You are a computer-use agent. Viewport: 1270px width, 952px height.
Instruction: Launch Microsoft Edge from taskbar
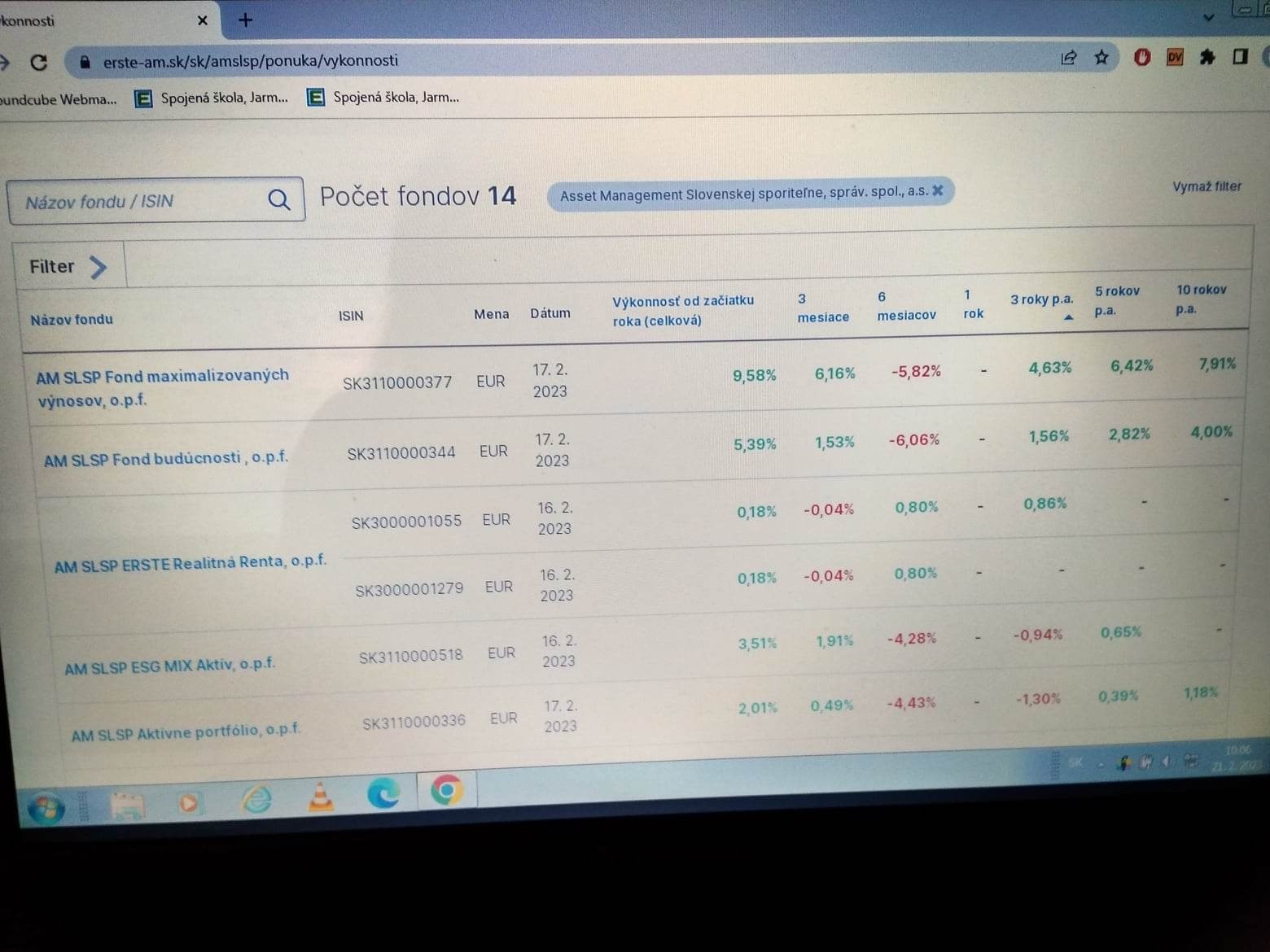(x=383, y=793)
